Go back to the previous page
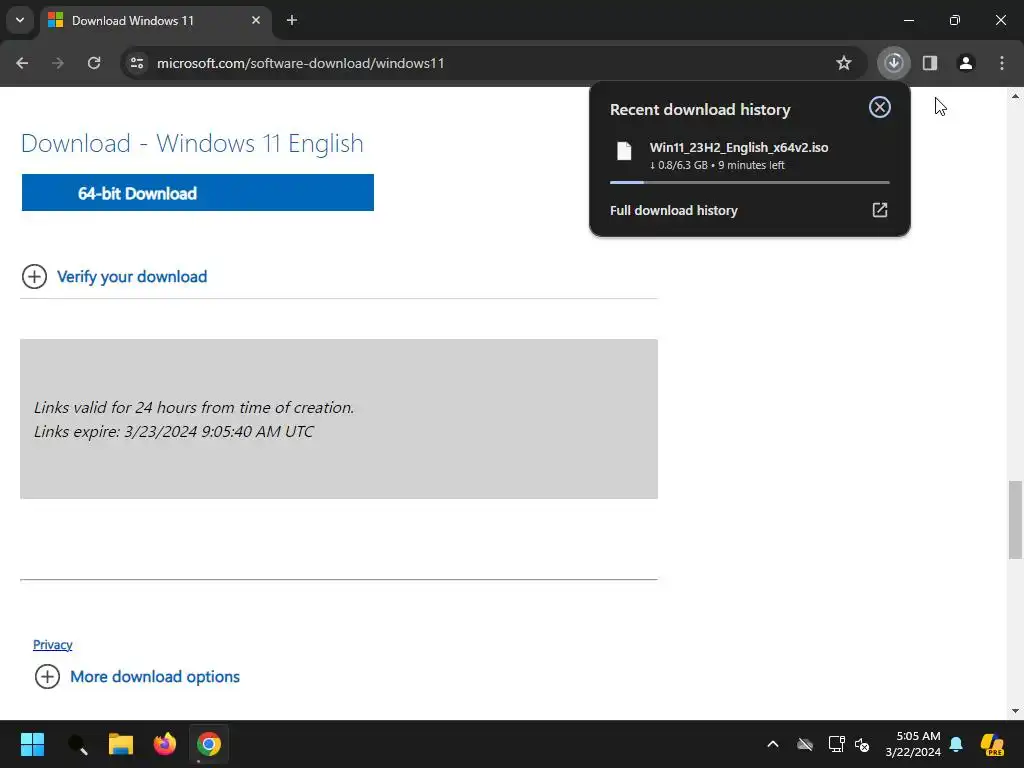 tap(22, 63)
